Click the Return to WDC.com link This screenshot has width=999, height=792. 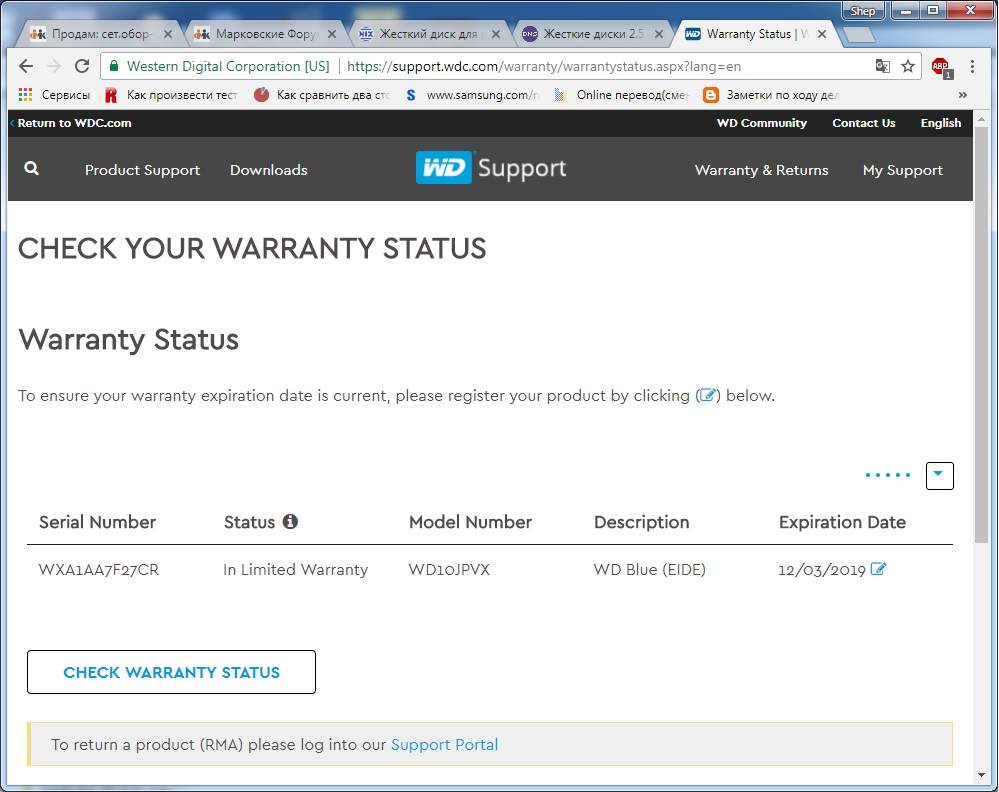pyautogui.click(x=74, y=123)
